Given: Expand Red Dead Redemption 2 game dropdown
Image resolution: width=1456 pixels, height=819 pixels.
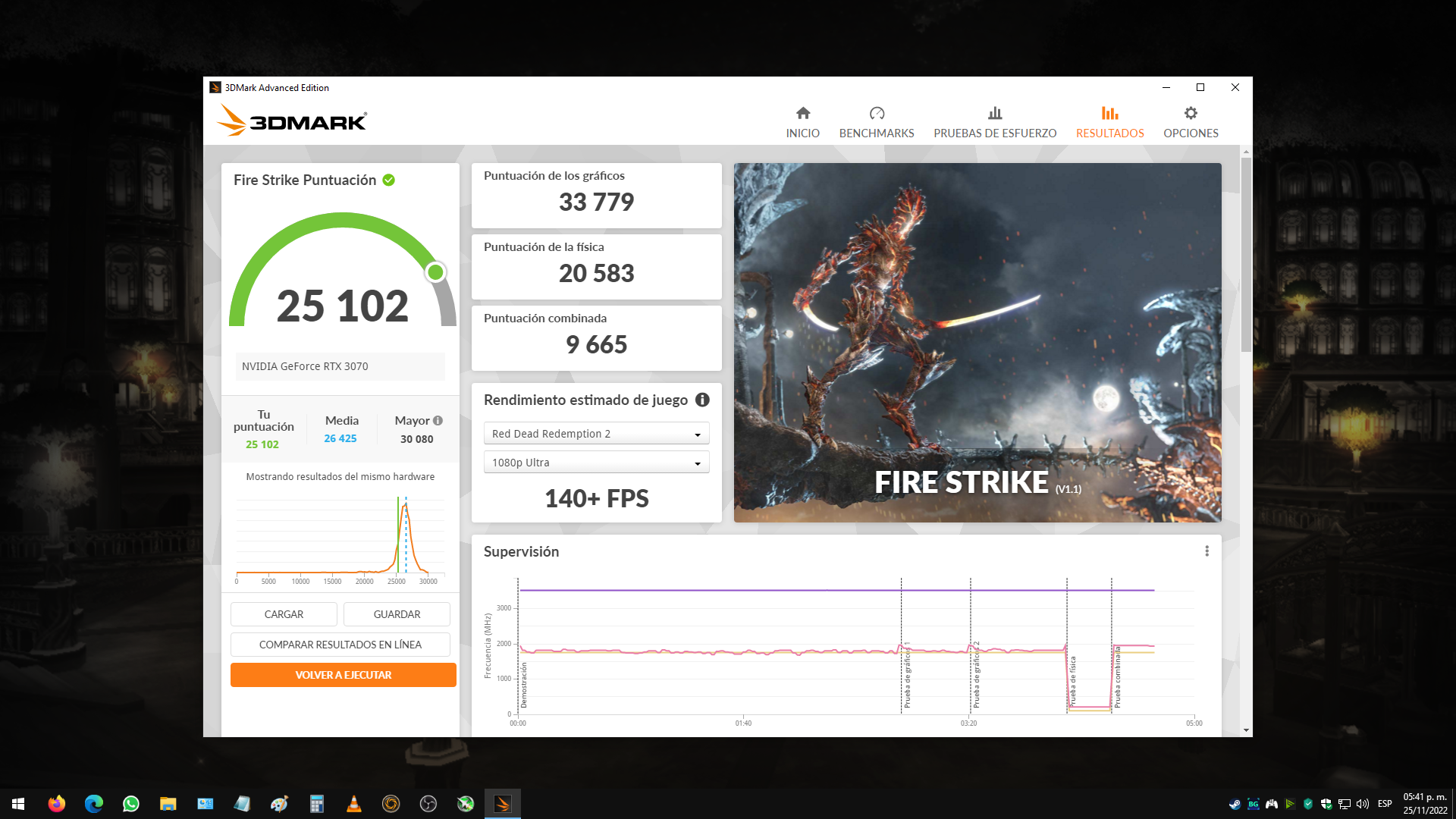Looking at the screenshot, I should 596,434.
